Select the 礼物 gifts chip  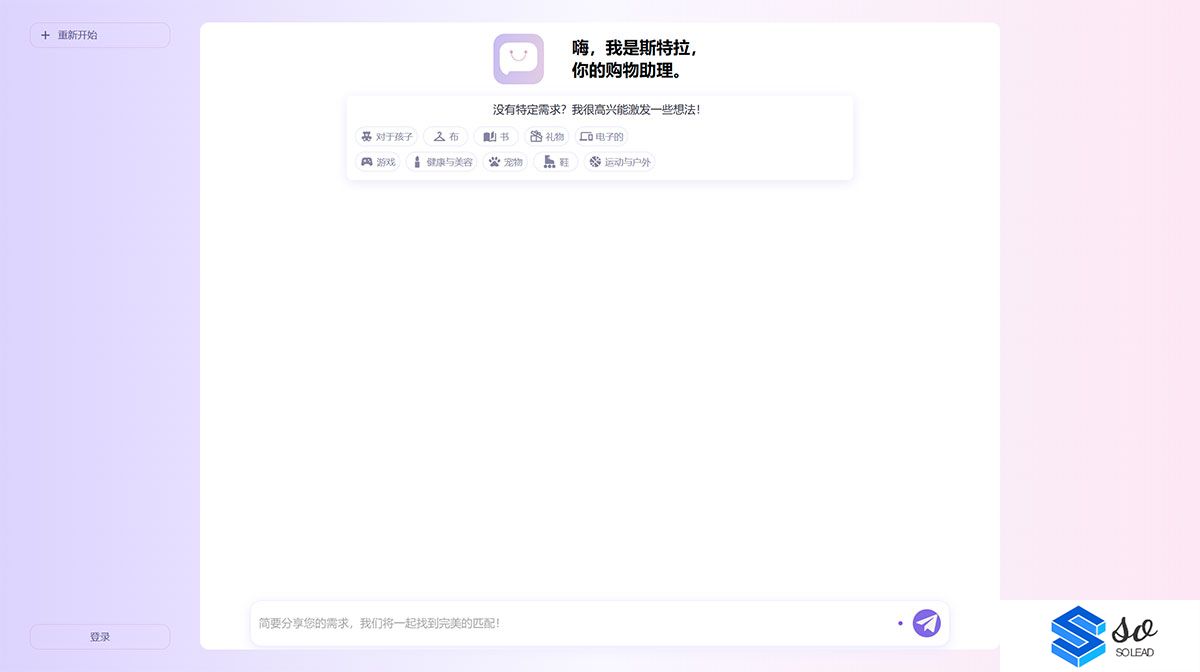(547, 137)
